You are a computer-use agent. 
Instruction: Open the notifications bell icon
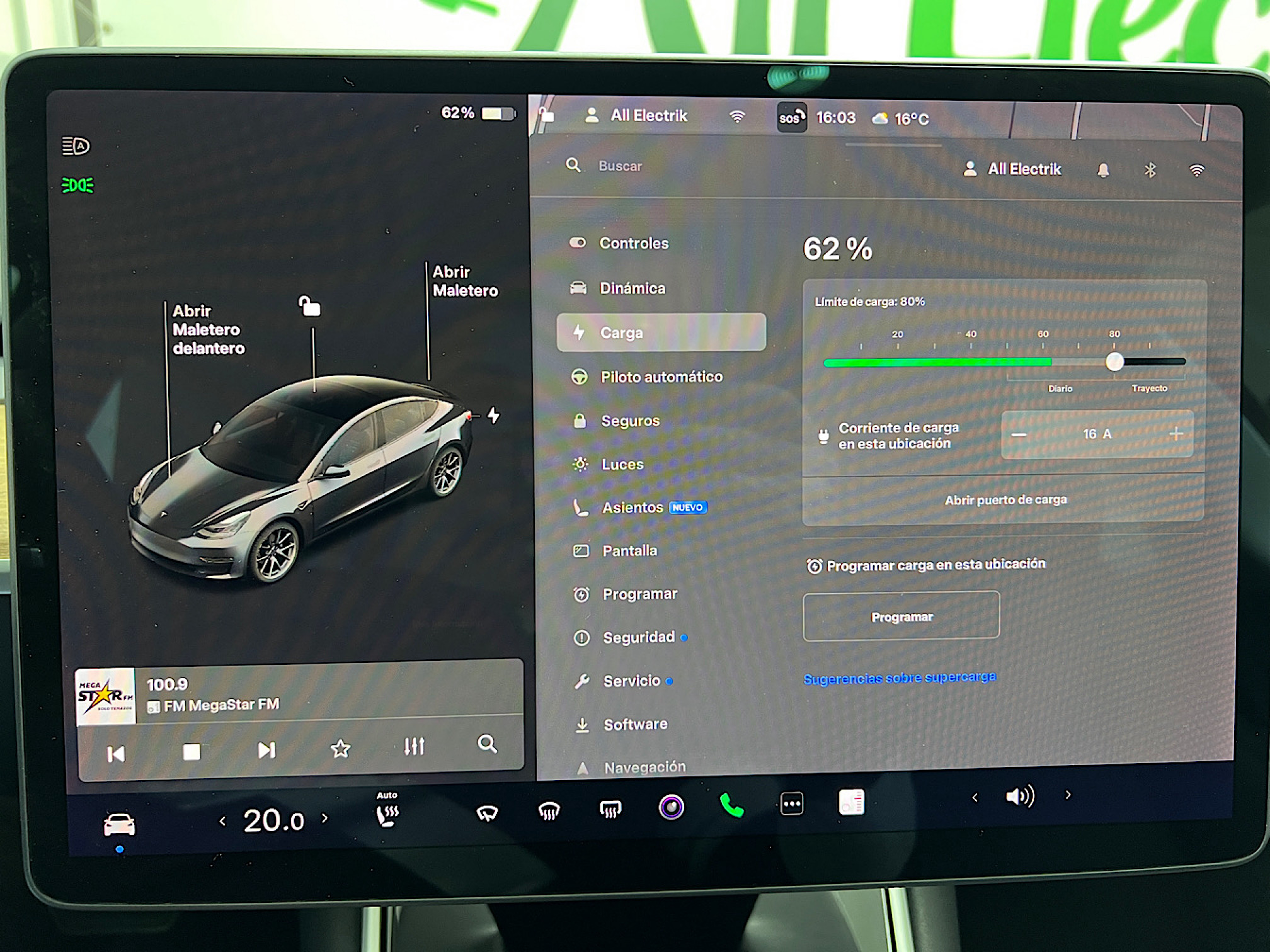click(x=1103, y=170)
